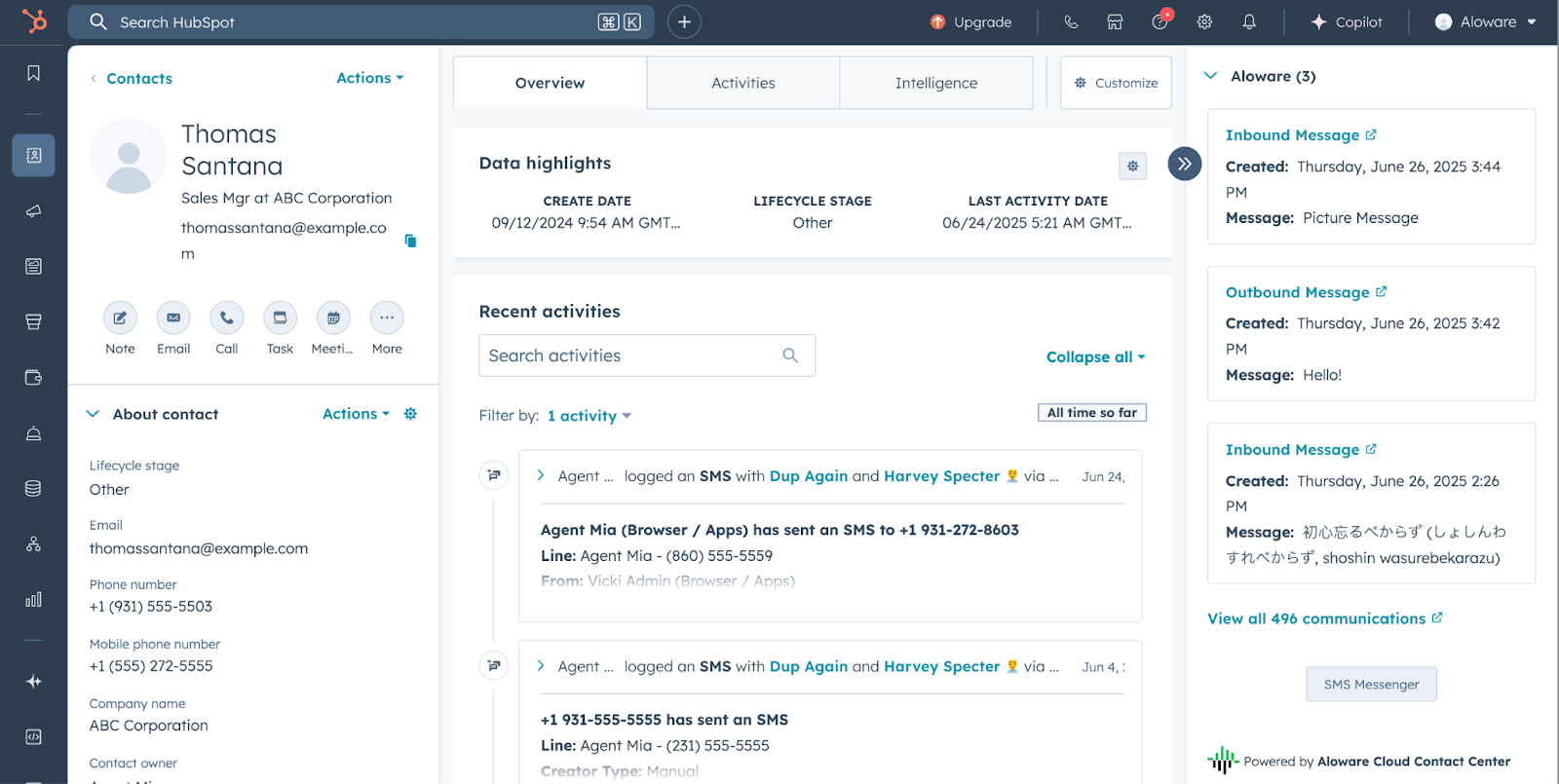Compose an Email to the contact
Screen dimensions: 1559x784
[173, 317]
